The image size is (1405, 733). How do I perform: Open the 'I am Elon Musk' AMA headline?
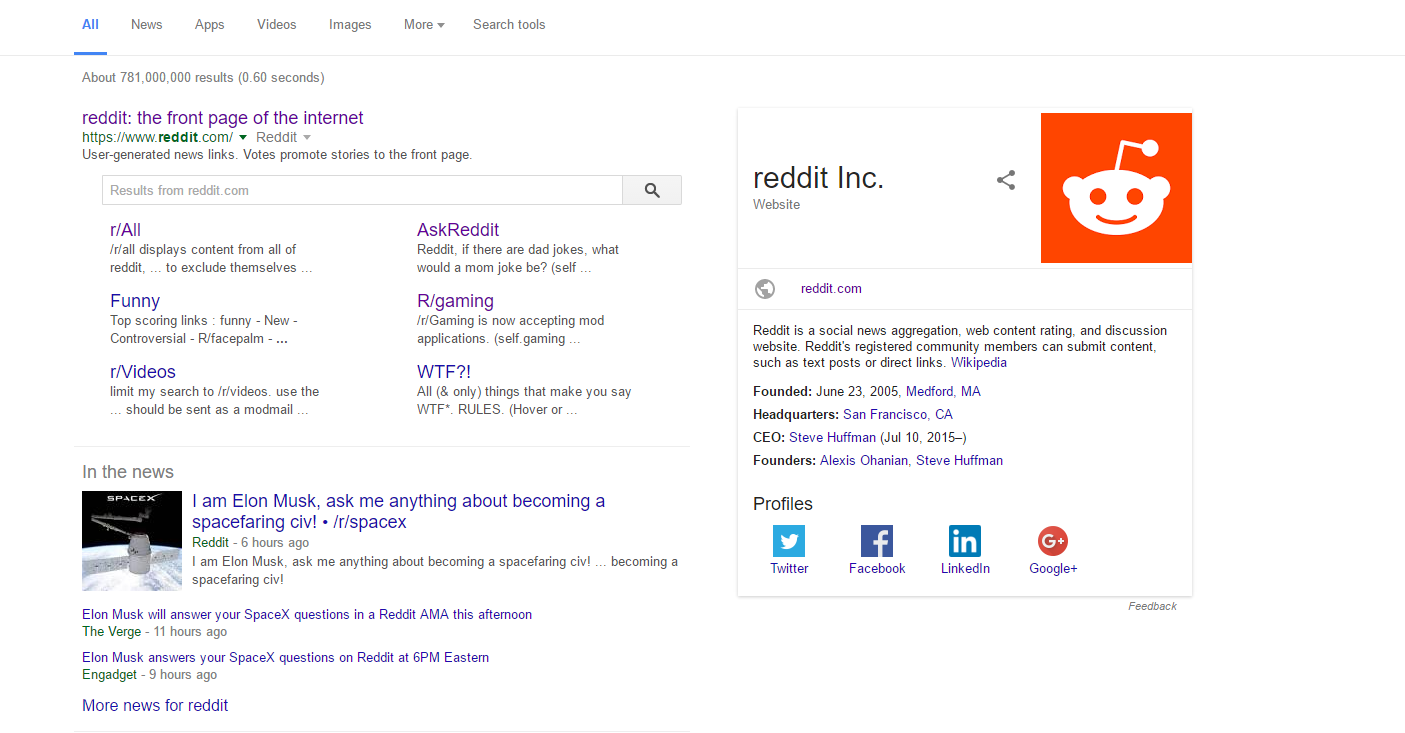coord(399,511)
